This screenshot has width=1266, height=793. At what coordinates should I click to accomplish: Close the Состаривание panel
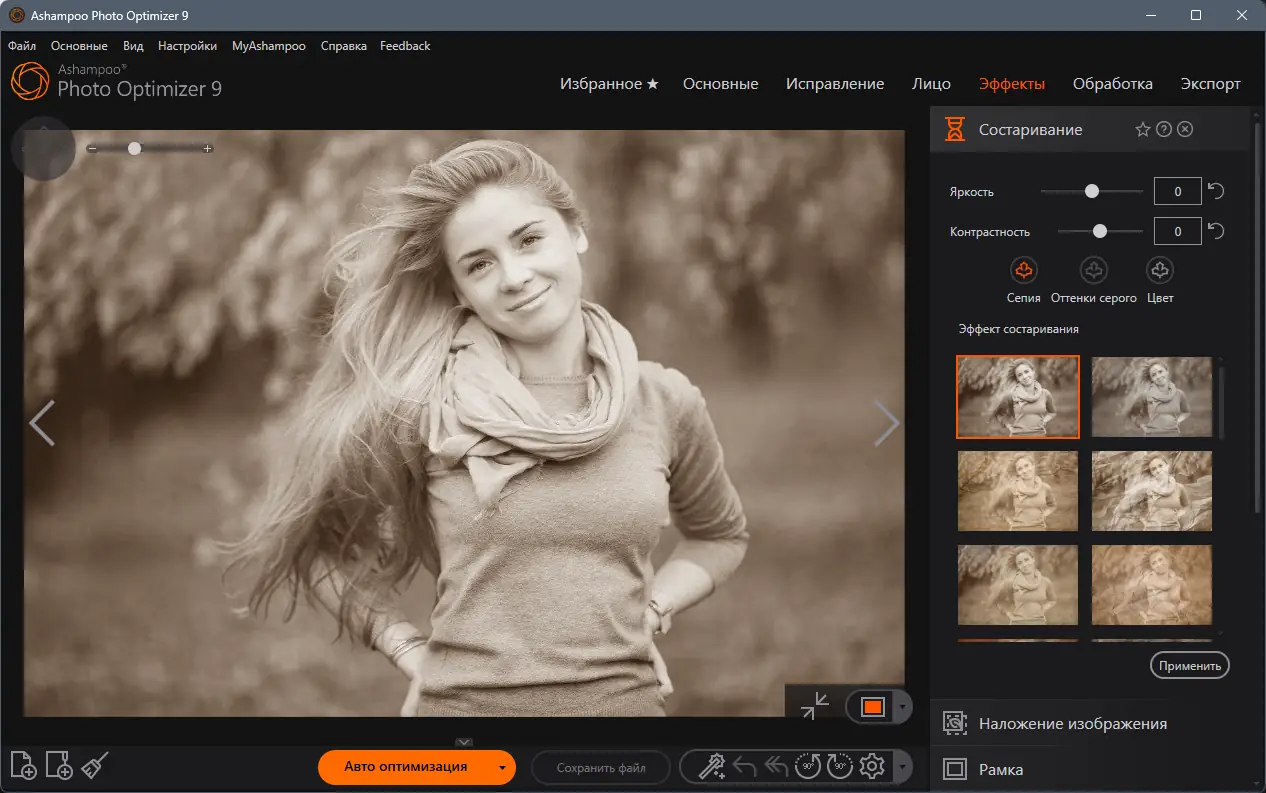[x=1185, y=129]
